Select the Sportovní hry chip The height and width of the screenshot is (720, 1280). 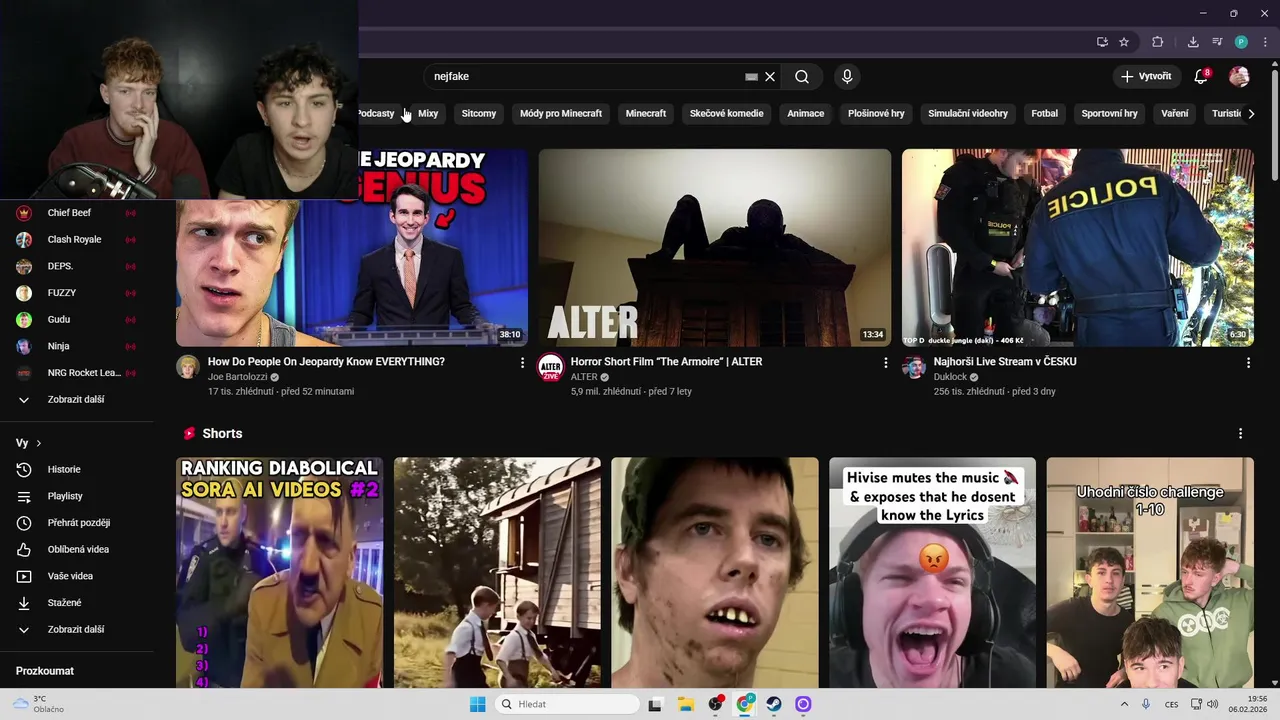(1110, 113)
